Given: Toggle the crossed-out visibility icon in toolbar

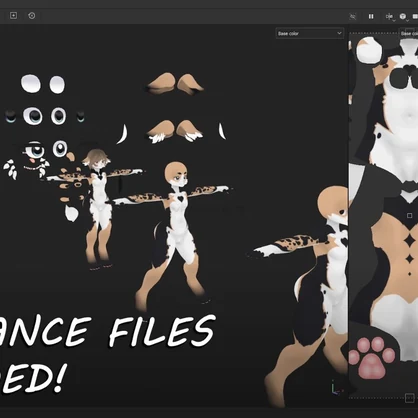Looking at the screenshot, I should click(x=353, y=16).
